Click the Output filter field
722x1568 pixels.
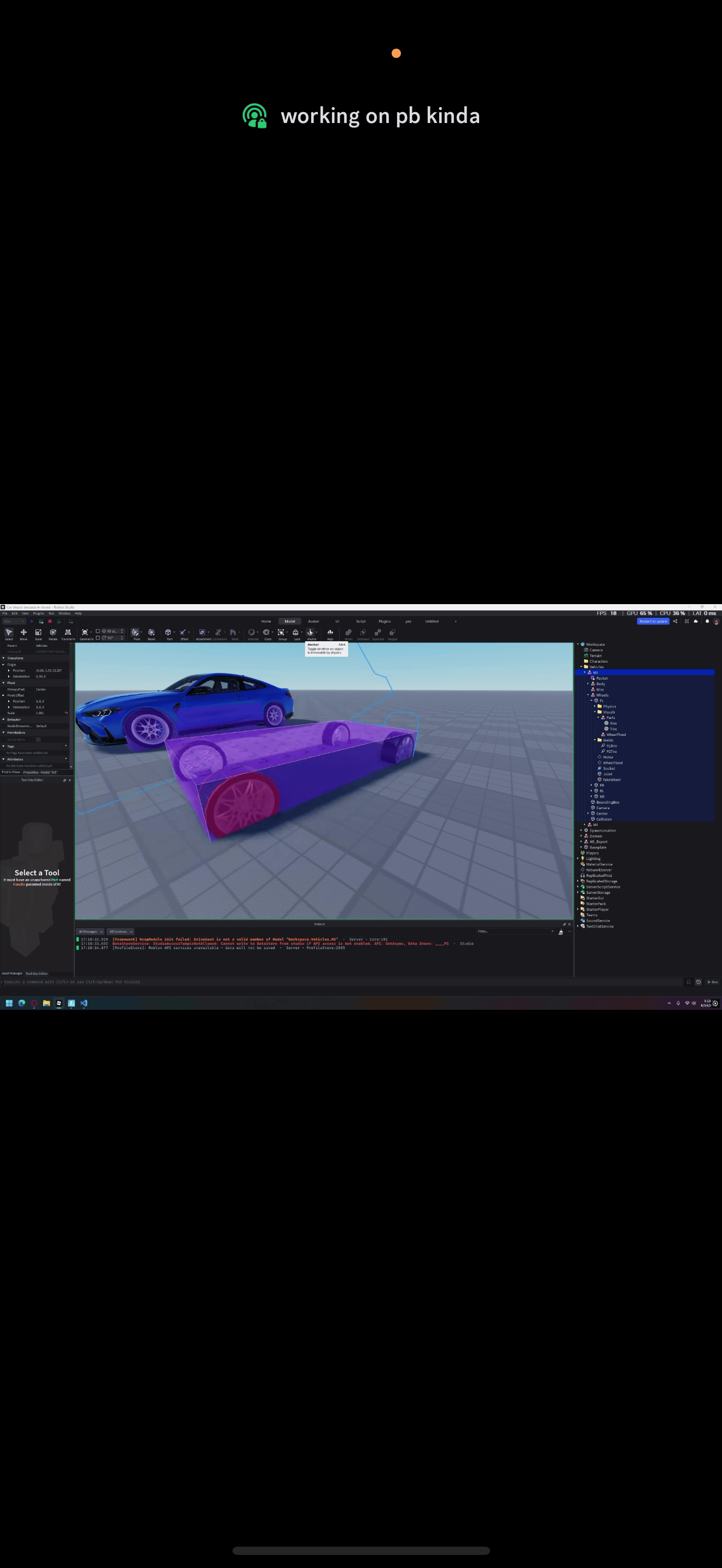click(516, 932)
